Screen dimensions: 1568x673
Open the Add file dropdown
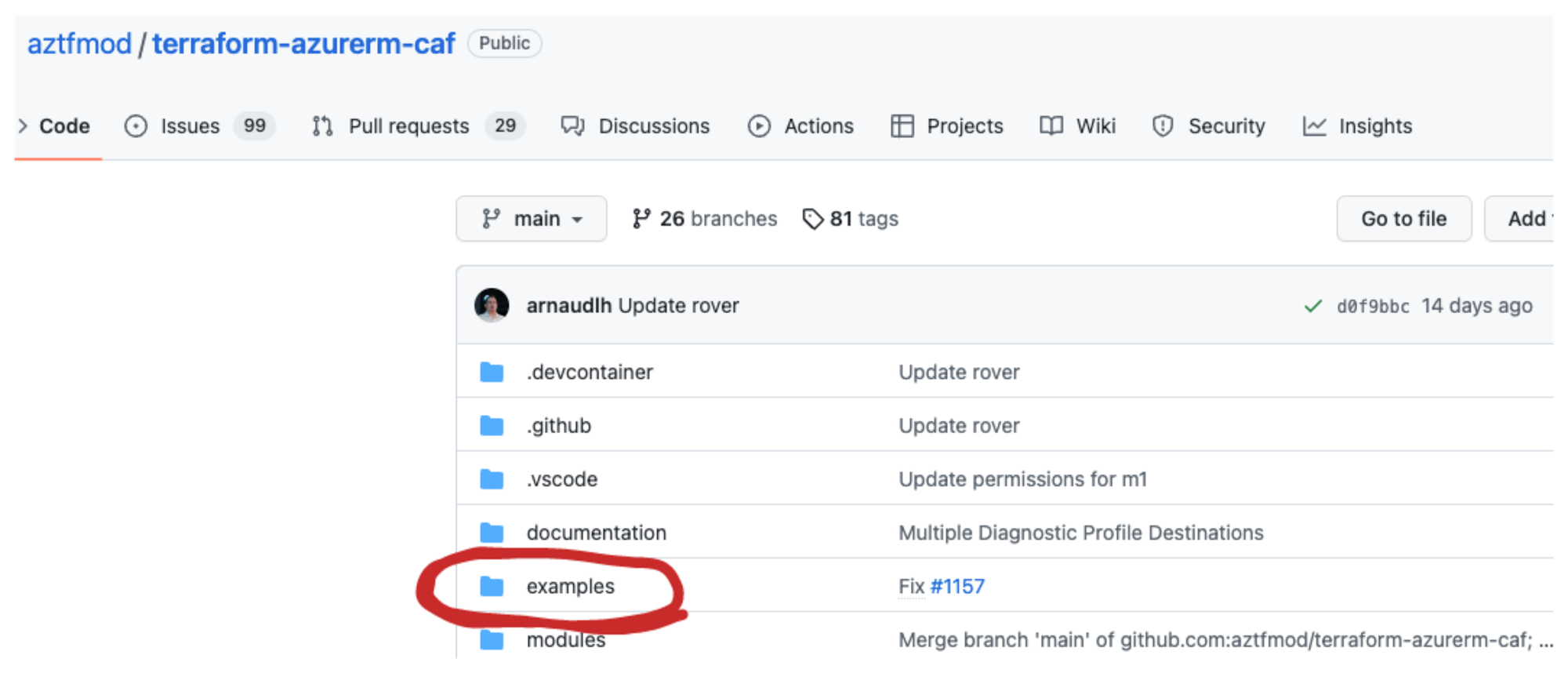click(x=1527, y=219)
